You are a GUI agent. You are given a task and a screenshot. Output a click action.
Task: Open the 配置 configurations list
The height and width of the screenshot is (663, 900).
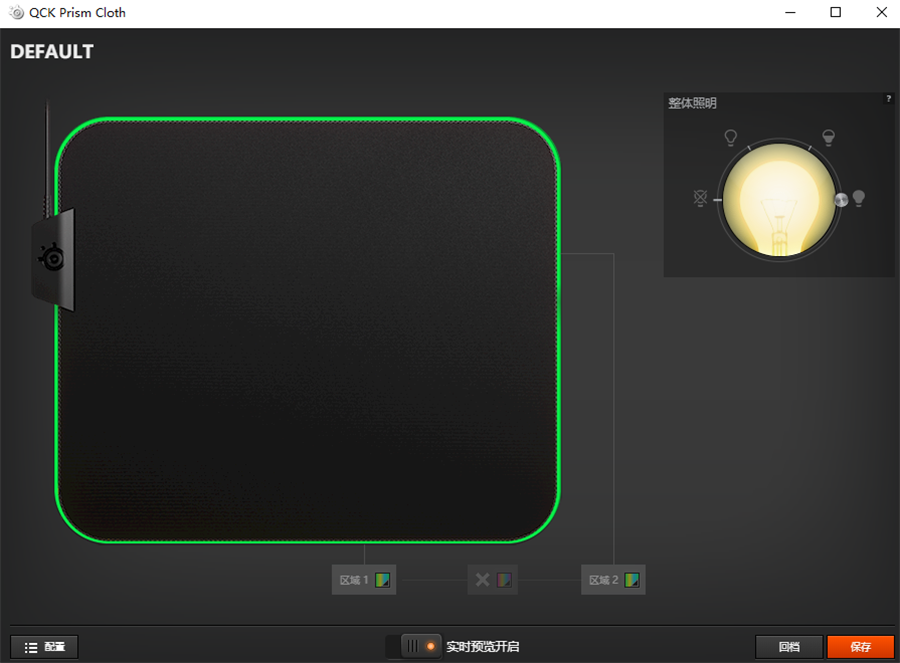click(x=44, y=647)
